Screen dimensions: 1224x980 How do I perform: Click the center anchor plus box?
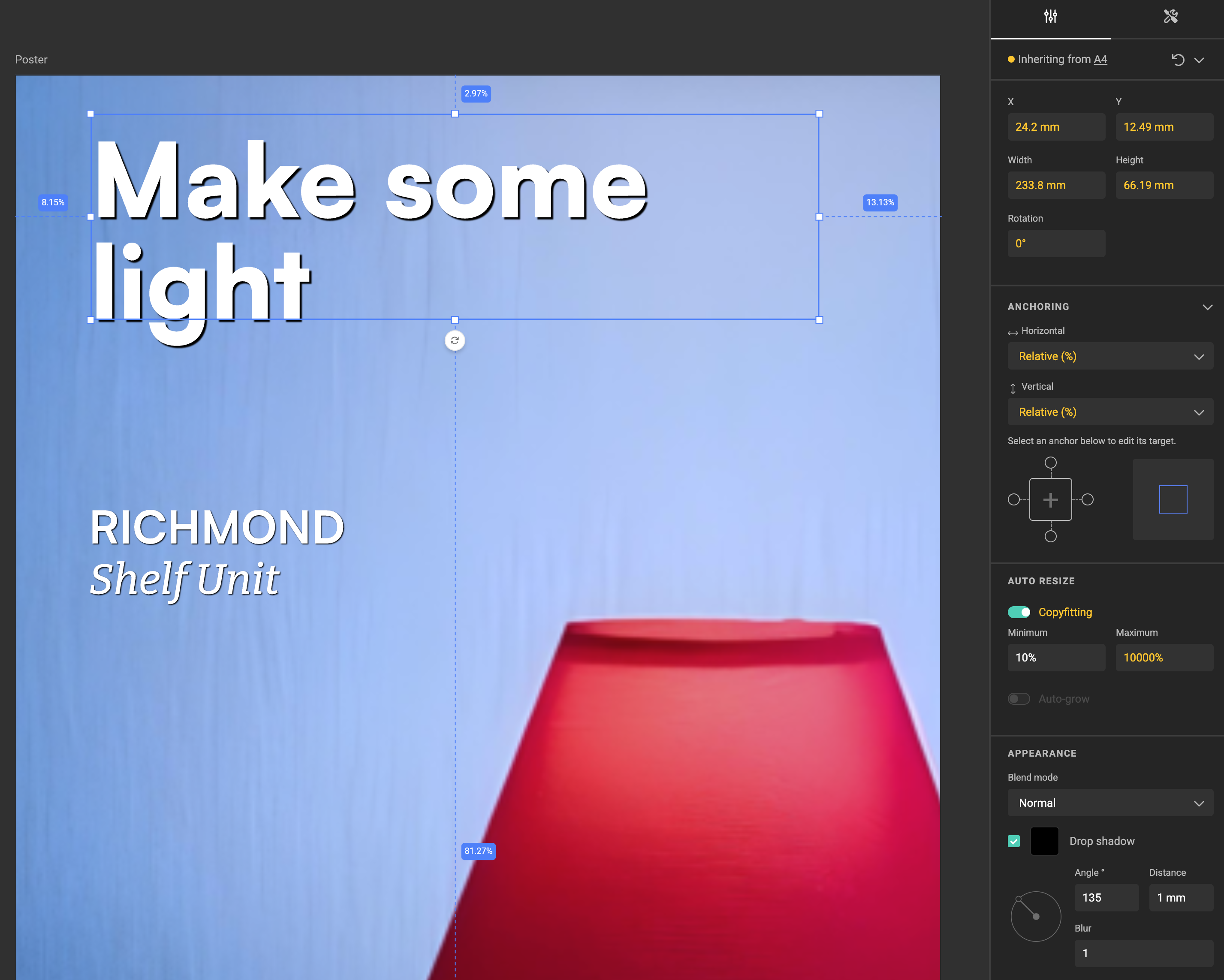1050,499
